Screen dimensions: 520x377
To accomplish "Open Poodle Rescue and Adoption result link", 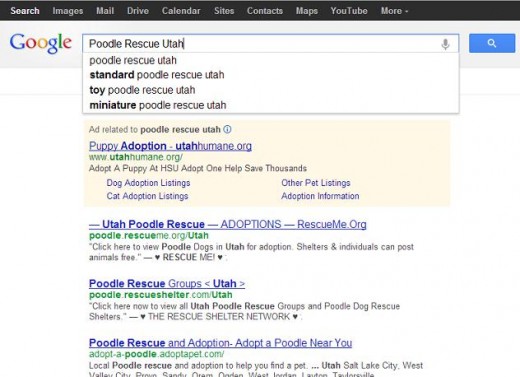I will pyautogui.click(x=220, y=343).
